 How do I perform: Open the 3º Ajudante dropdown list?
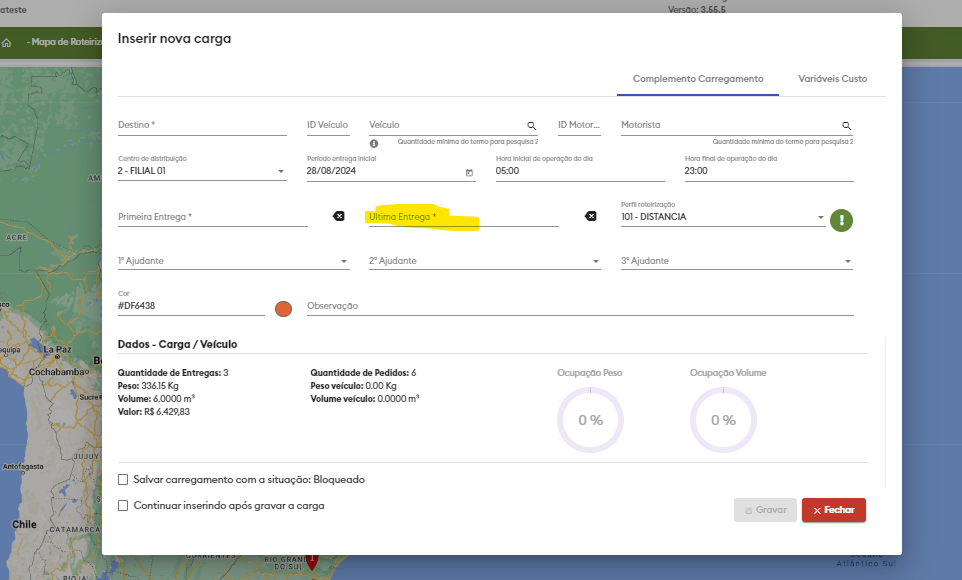[847, 262]
